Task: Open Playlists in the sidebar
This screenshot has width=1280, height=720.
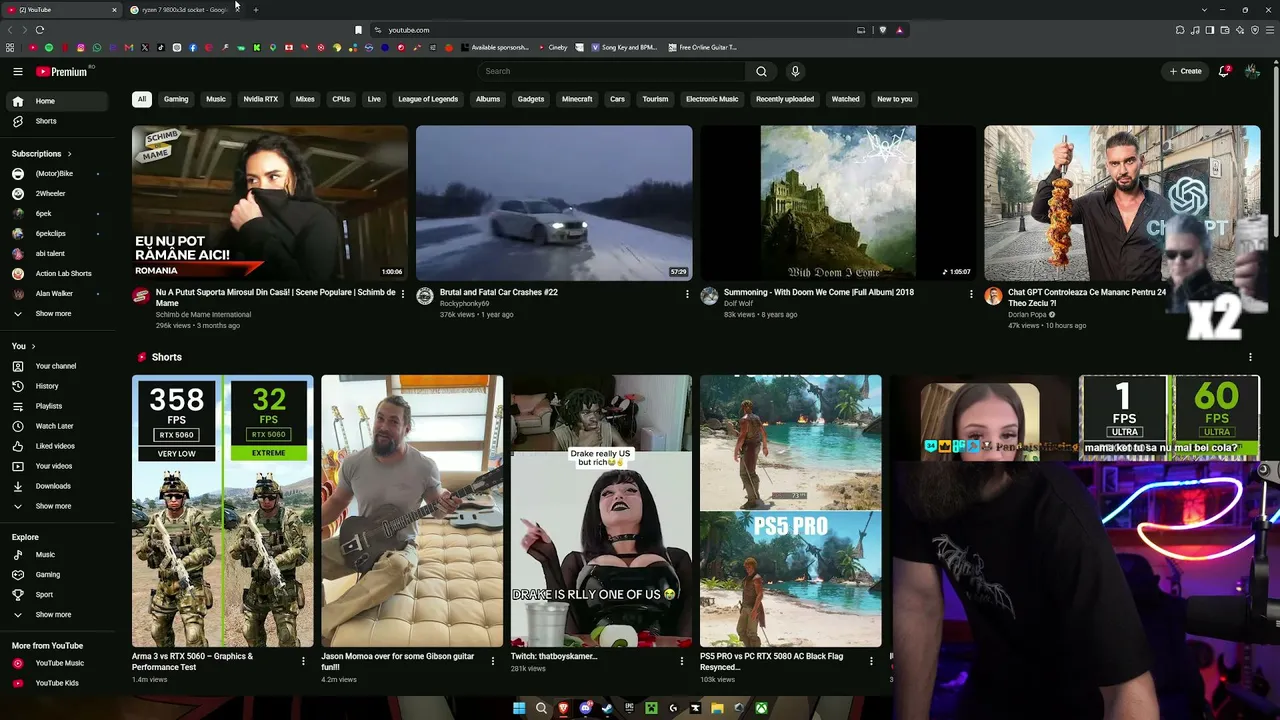Action: point(55,406)
